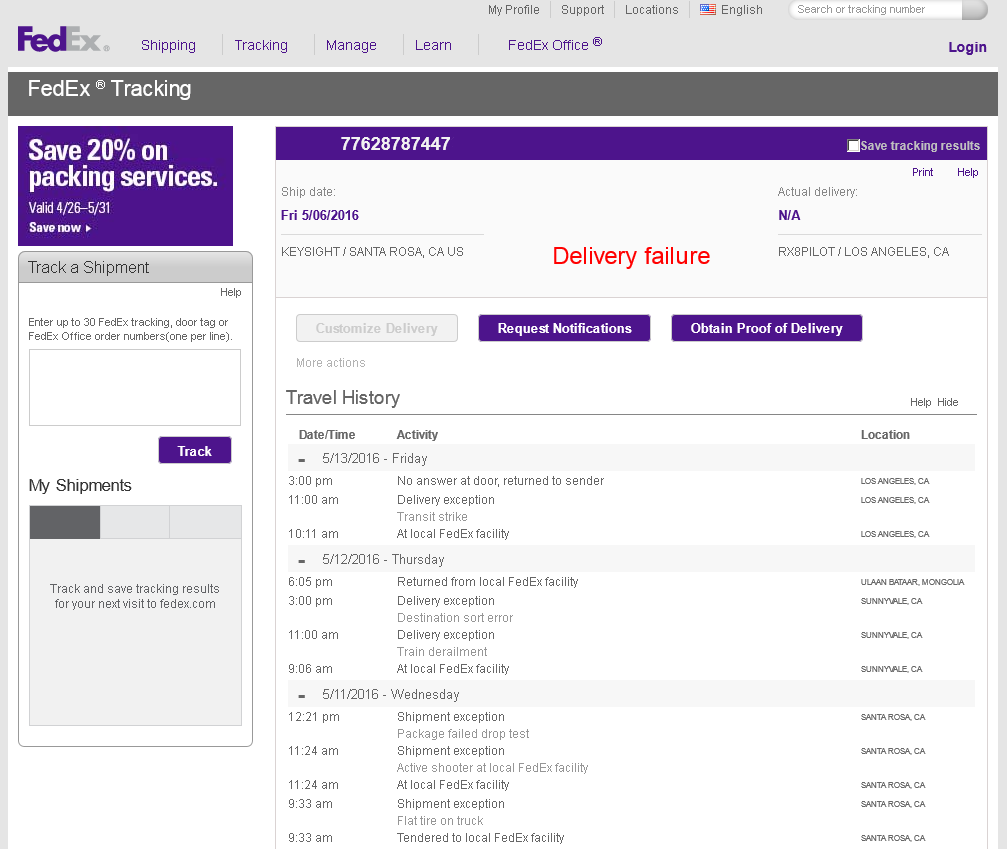Click the Location column header
The width and height of the screenshot is (1007, 849).
click(x=885, y=435)
